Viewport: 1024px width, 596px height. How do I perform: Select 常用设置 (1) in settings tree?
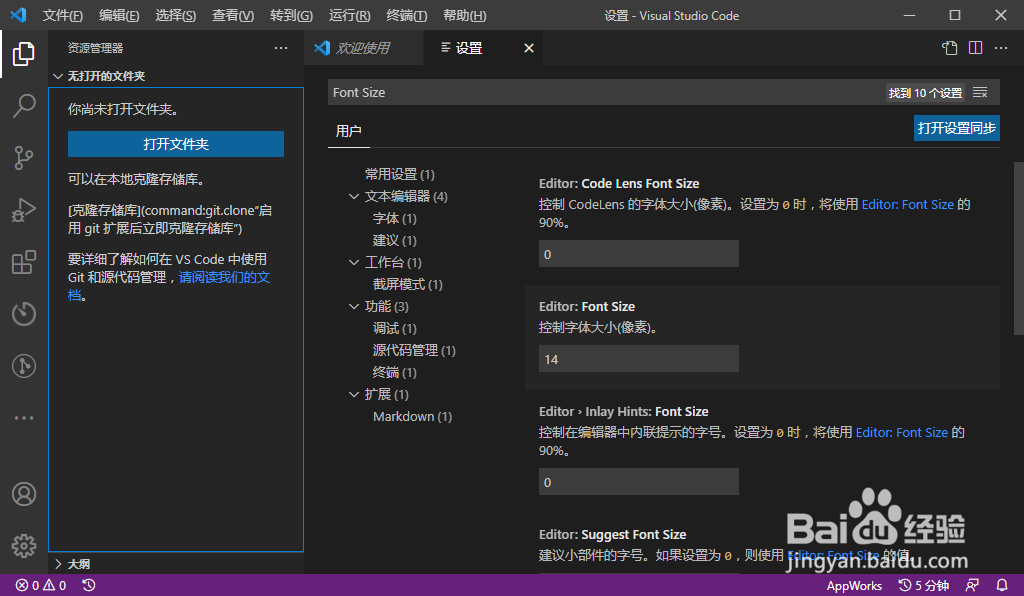(x=399, y=174)
